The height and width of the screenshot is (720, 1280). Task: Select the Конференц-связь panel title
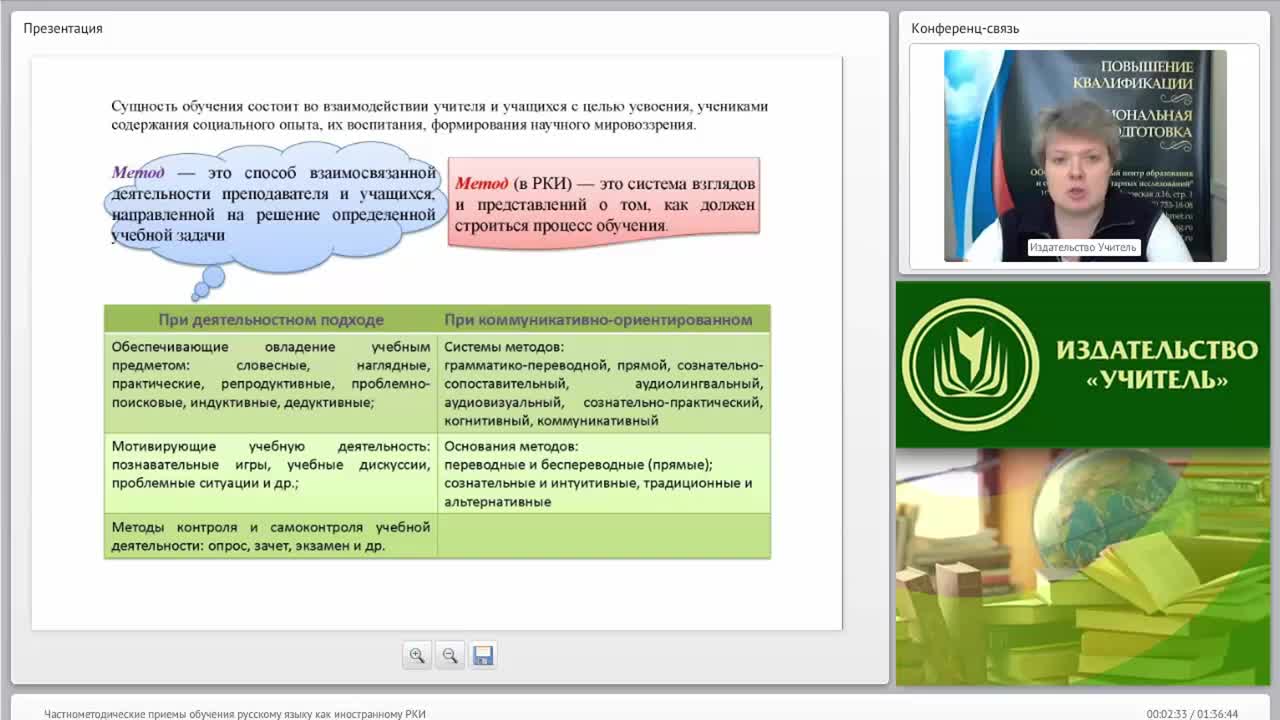click(965, 28)
